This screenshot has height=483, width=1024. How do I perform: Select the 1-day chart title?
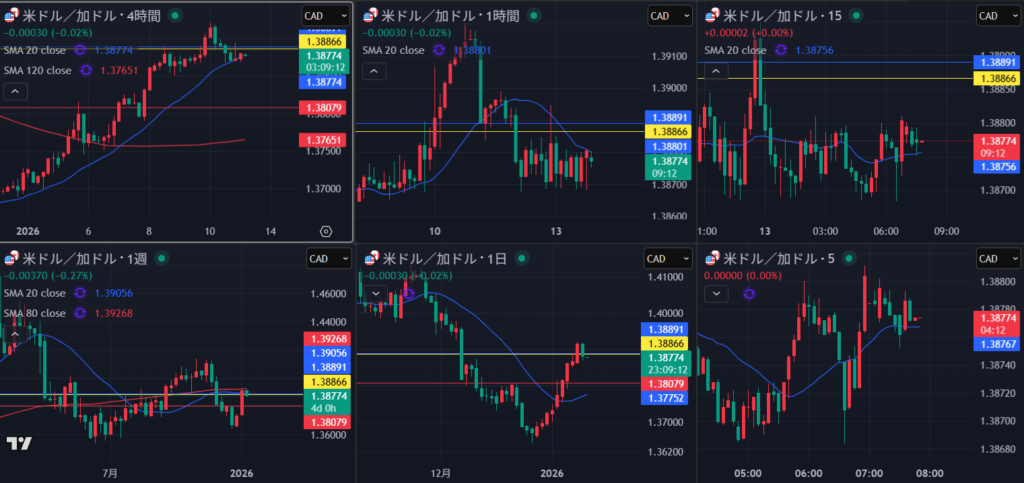click(440, 258)
